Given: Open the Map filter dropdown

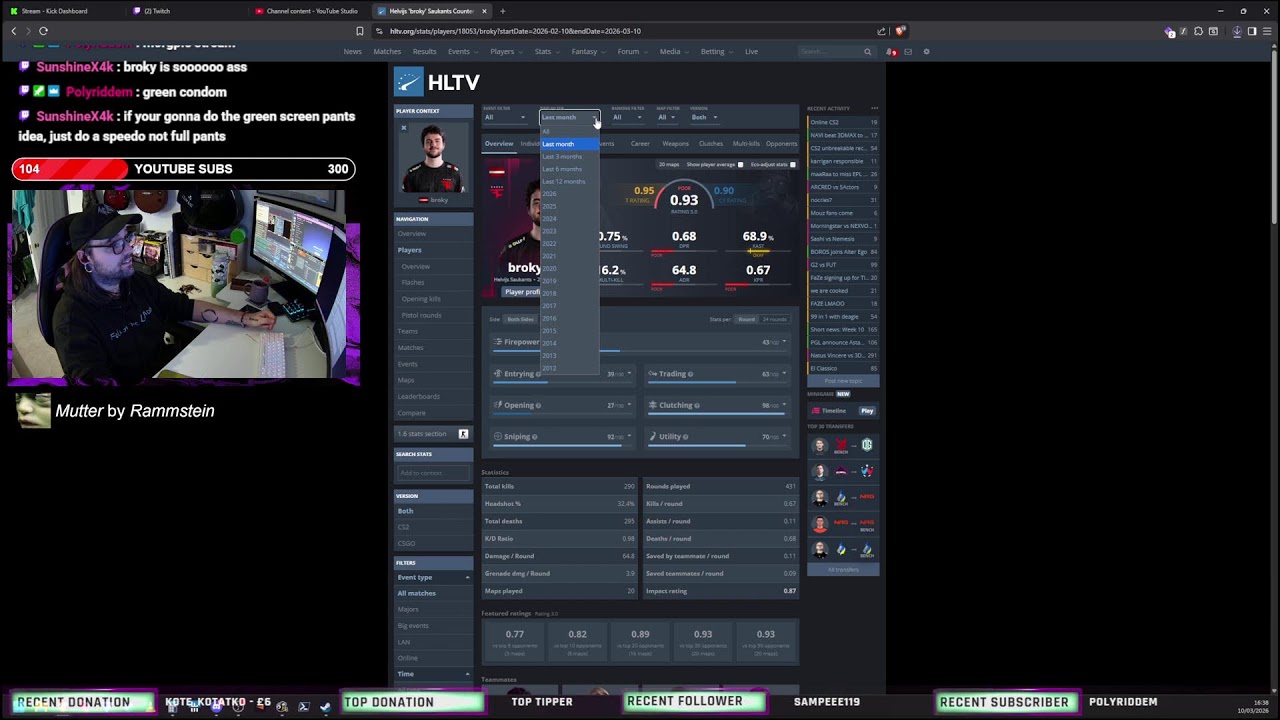Looking at the screenshot, I should [x=666, y=117].
